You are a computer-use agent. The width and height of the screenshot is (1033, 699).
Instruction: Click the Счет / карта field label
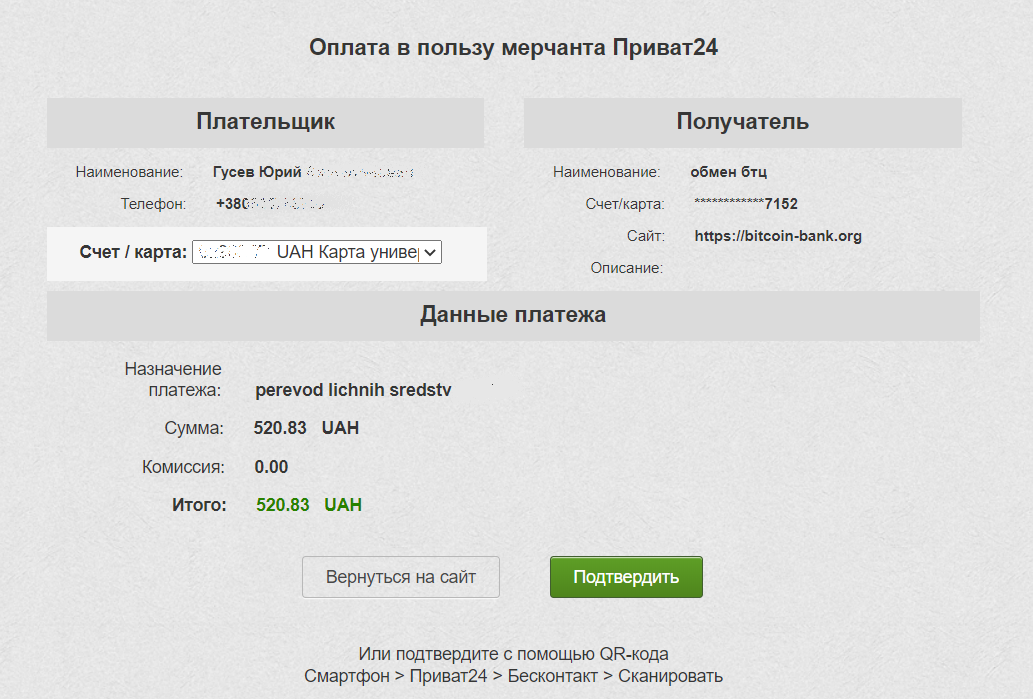point(133,253)
